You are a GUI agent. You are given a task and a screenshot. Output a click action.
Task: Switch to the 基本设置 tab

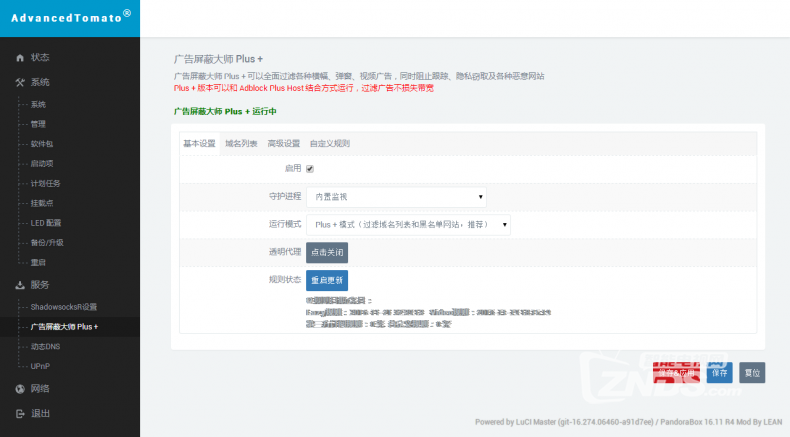point(200,144)
